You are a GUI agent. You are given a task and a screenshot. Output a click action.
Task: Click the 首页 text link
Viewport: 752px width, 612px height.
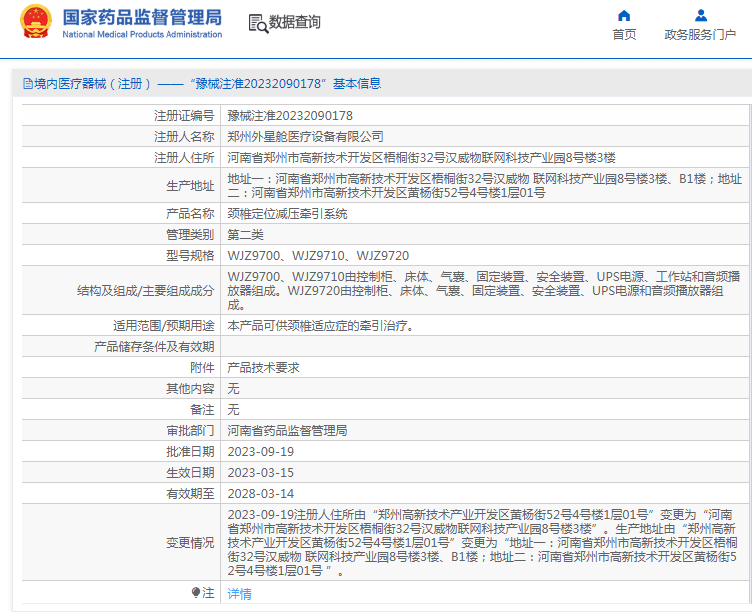624,35
